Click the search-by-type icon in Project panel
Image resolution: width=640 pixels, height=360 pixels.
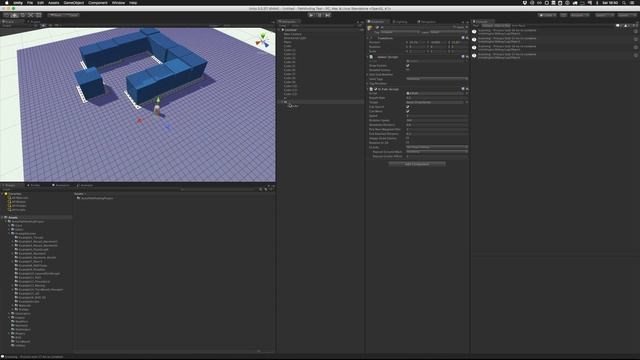click(261, 189)
